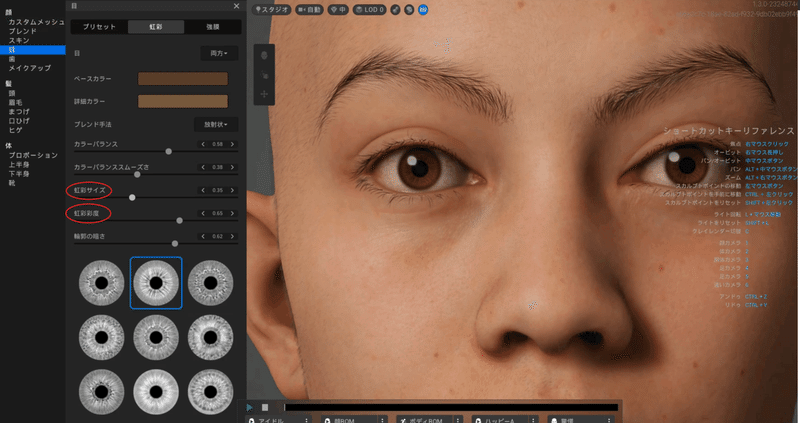This screenshot has width=800, height=423.
Task: Open the highlighted 目 category
Action: 33,50
